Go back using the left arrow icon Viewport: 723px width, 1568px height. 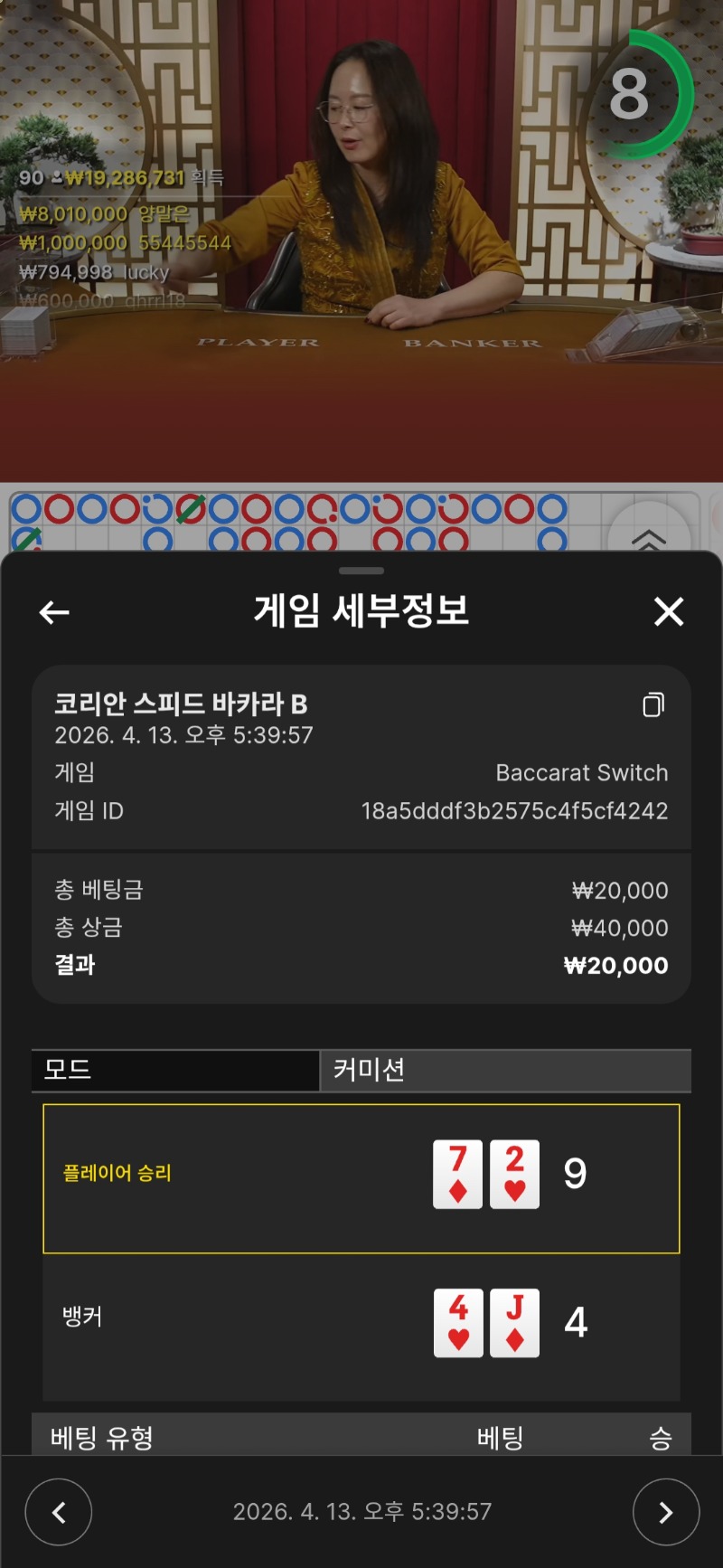tap(54, 612)
